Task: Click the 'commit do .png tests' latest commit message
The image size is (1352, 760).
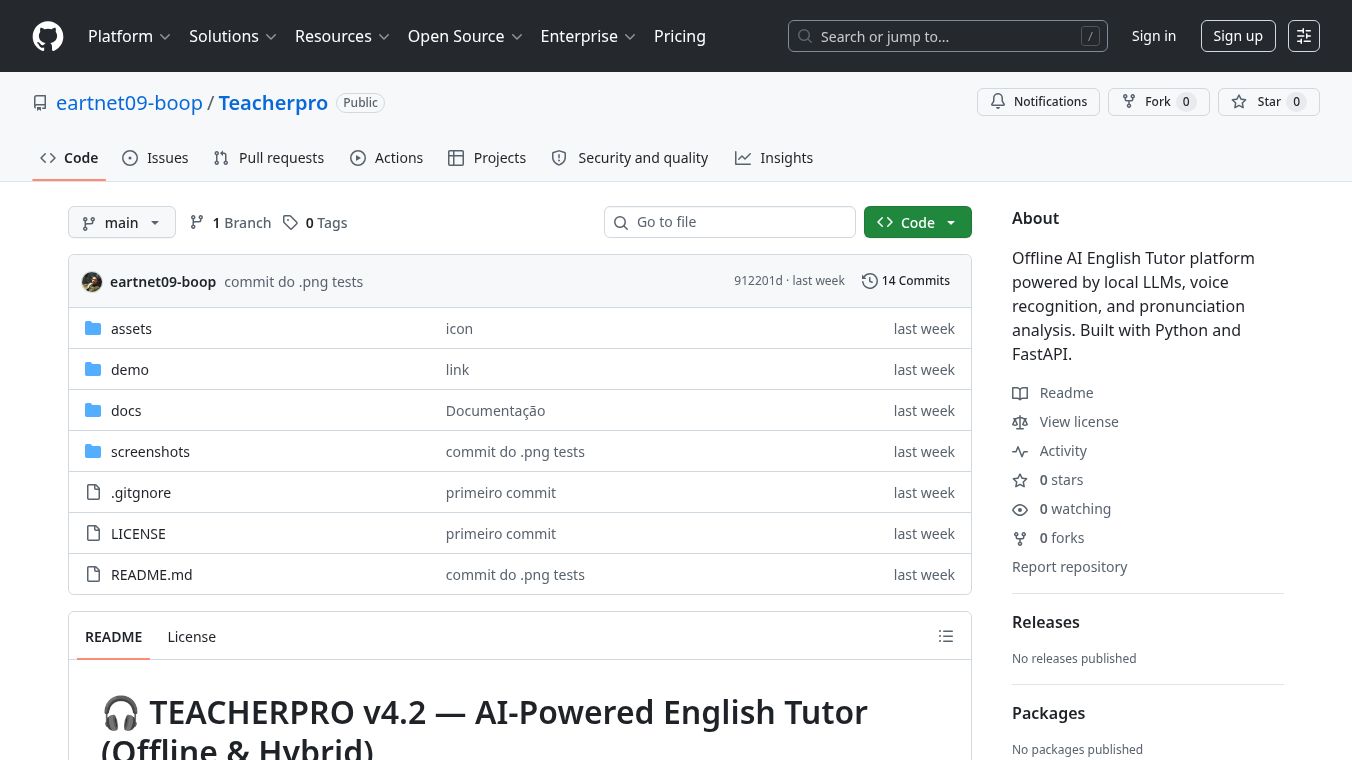Action: coord(294,282)
